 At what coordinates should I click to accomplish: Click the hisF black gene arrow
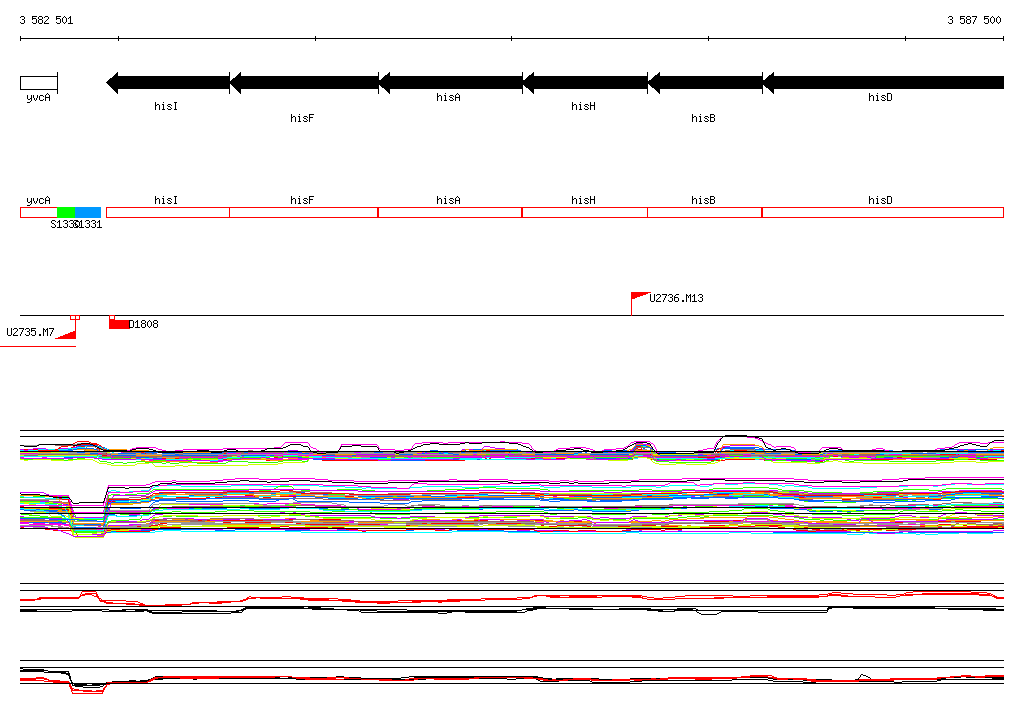[x=304, y=83]
